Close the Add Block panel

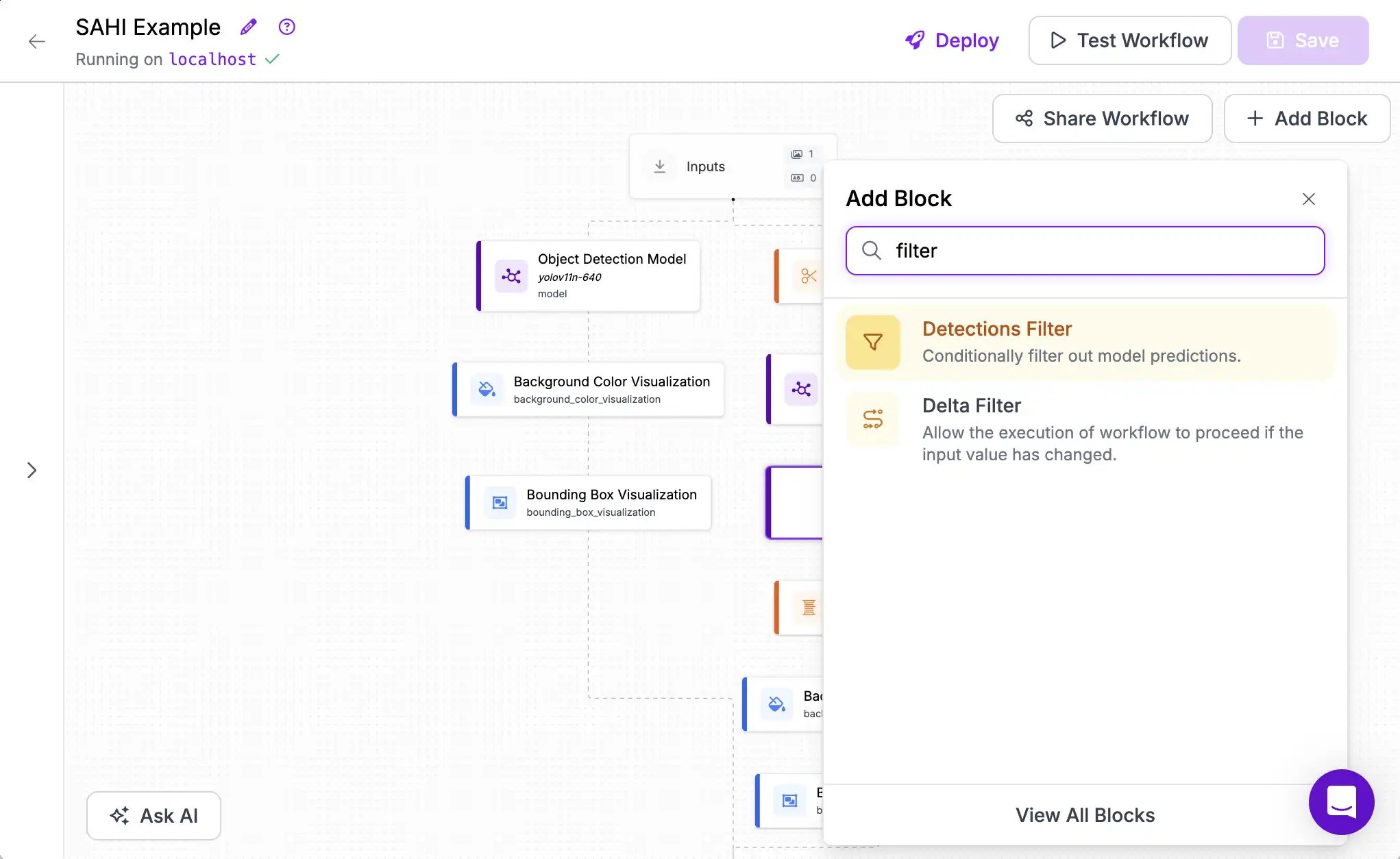(1308, 199)
